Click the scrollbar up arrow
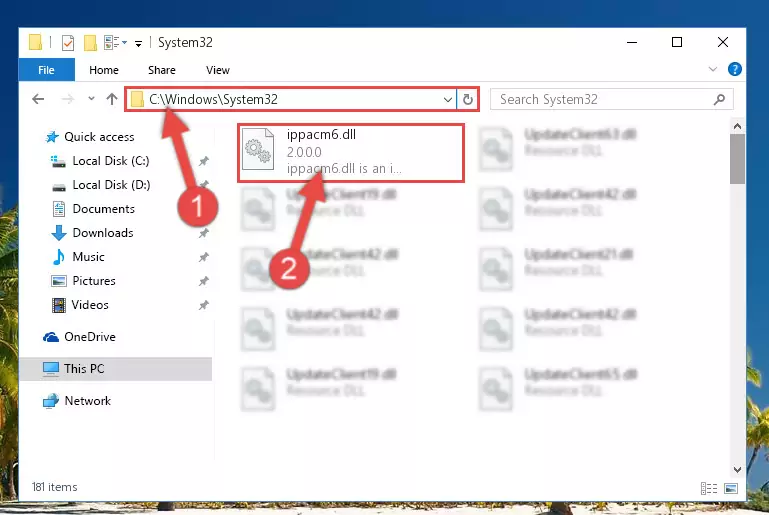 coord(737,127)
